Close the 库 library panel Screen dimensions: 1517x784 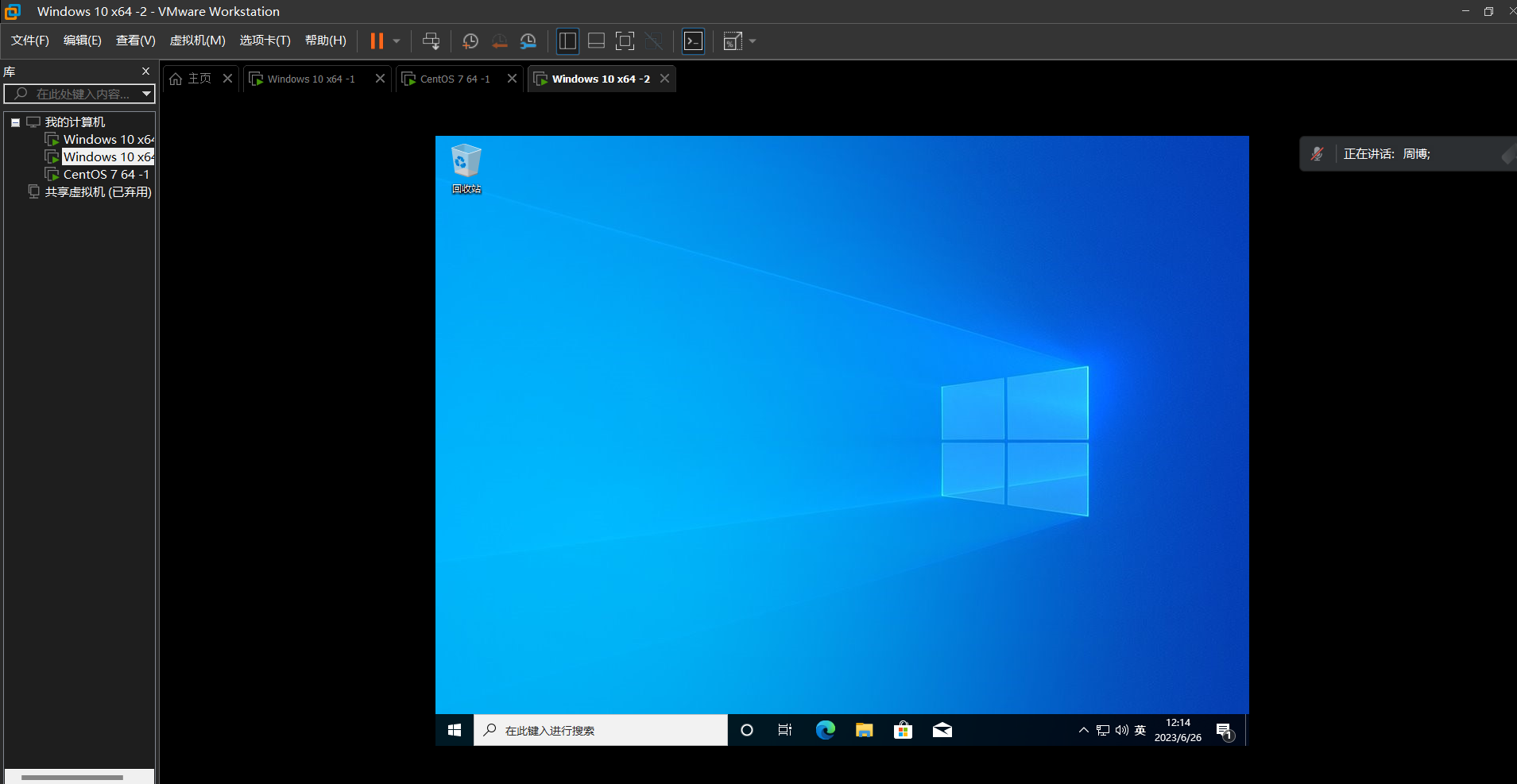145,71
